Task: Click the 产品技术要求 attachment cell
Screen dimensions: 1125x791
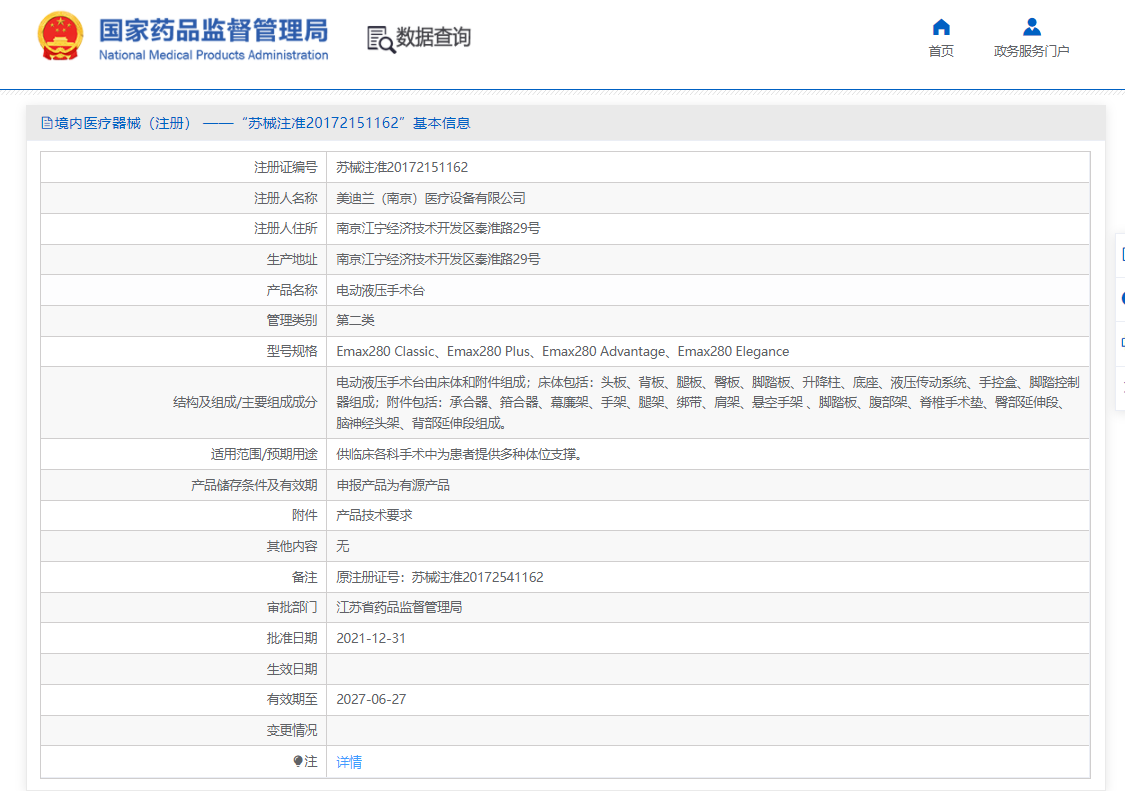Action: [374, 515]
